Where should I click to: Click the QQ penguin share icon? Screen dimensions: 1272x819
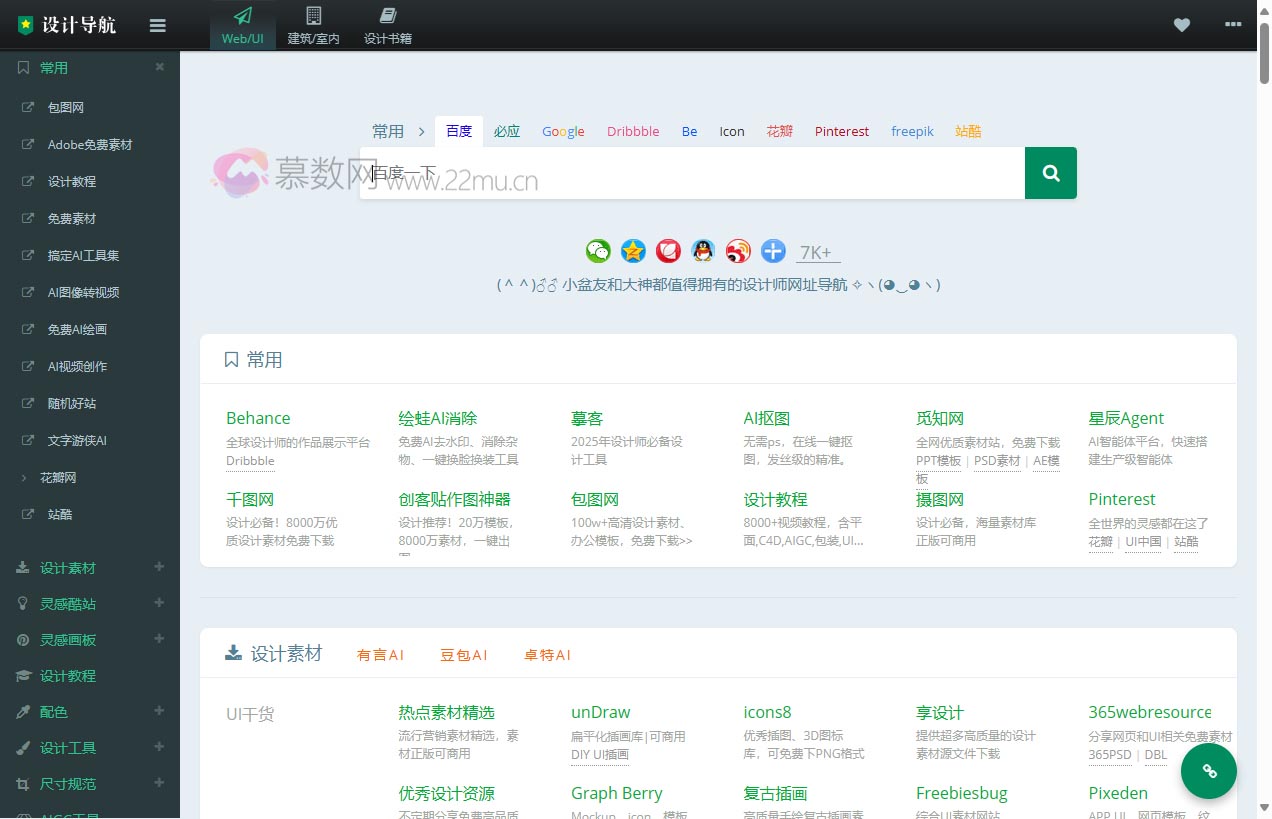pos(703,251)
